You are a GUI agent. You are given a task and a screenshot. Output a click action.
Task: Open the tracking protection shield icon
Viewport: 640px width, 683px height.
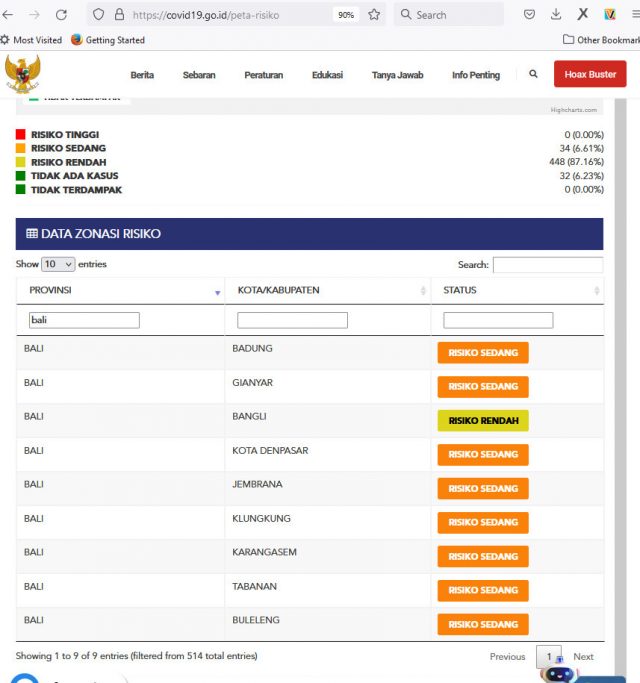coord(98,15)
